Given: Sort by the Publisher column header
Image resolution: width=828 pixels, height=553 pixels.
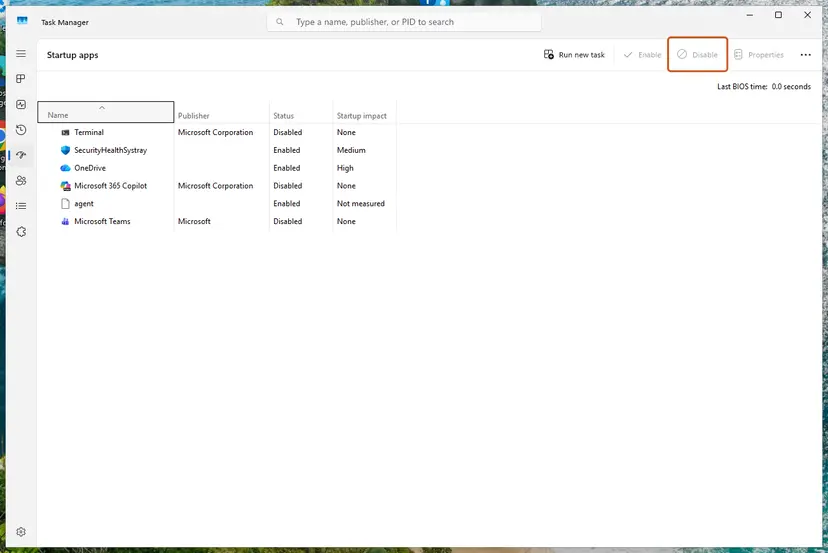Looking at the screenshot, I should 221,115.
